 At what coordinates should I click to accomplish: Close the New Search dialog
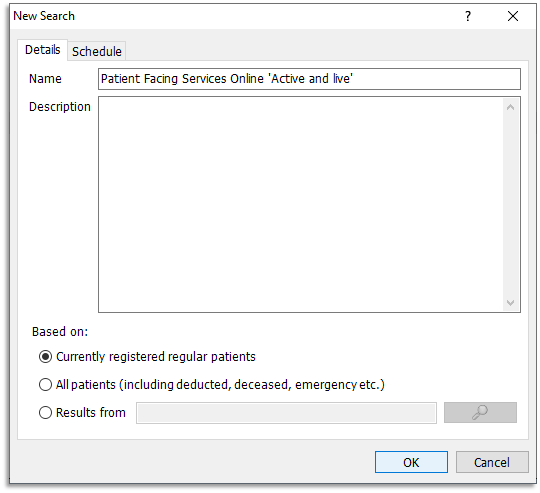coord(513,16)
